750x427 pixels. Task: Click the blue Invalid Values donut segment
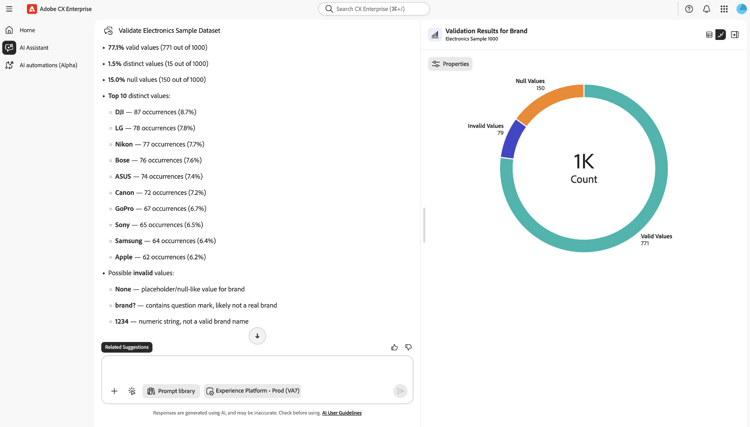click(x=513, y=140)
